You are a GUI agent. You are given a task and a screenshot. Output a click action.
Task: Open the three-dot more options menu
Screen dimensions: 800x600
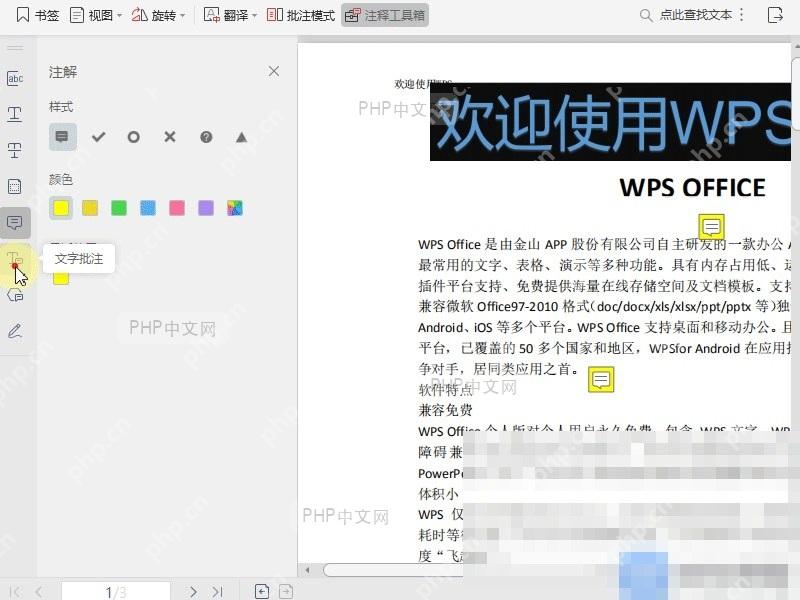tap(741, 15)
